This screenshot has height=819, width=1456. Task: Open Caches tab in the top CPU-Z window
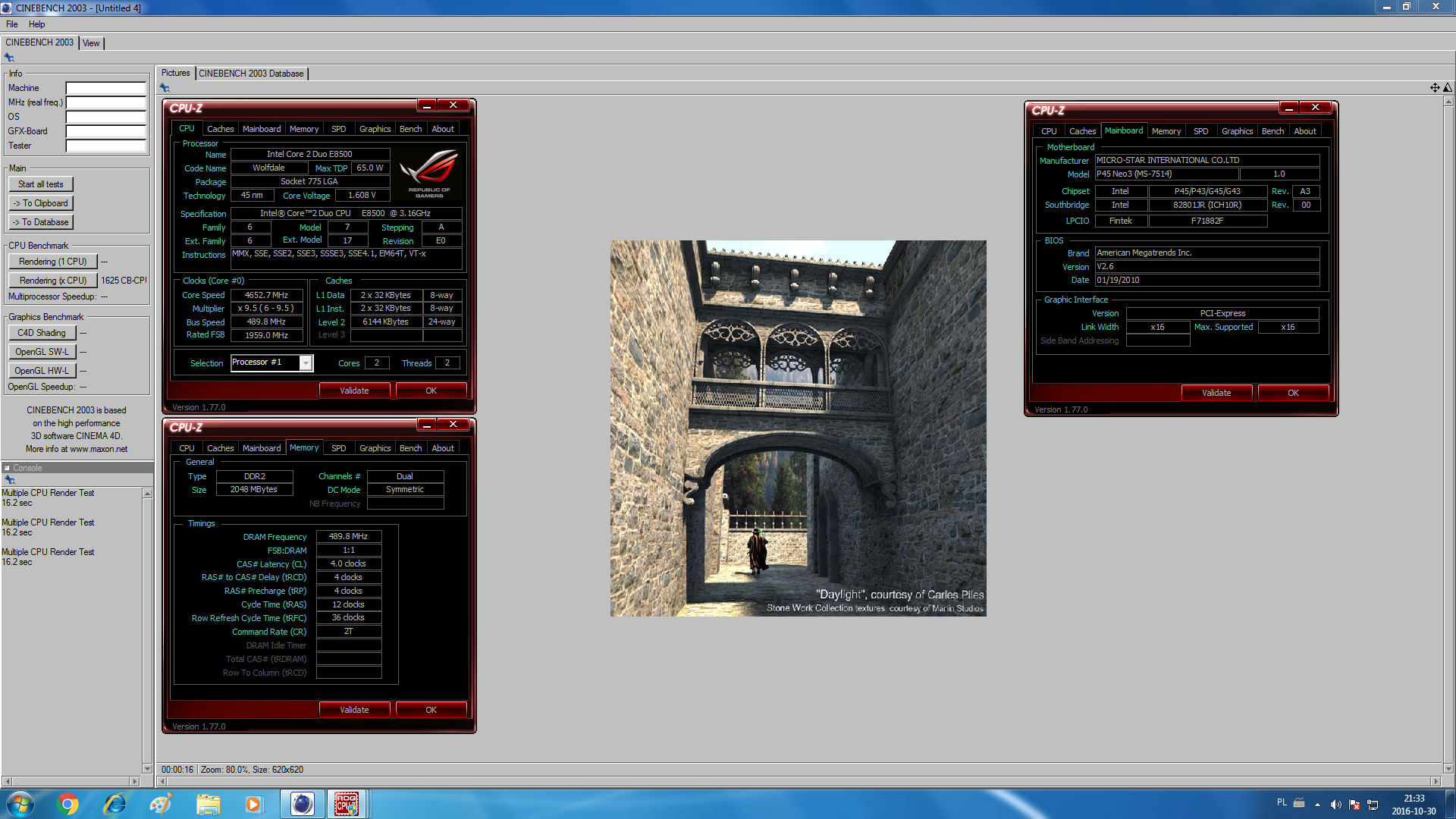[220, 129]
